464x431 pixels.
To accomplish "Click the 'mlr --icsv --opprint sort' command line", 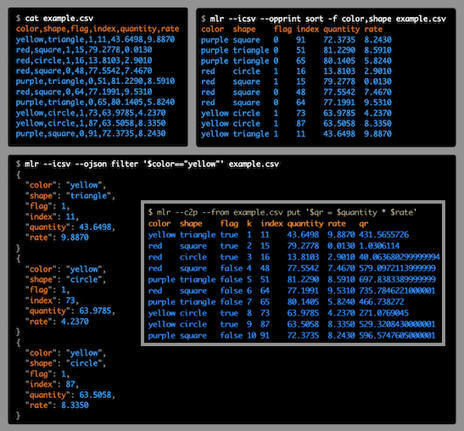I will click(323, 19).
